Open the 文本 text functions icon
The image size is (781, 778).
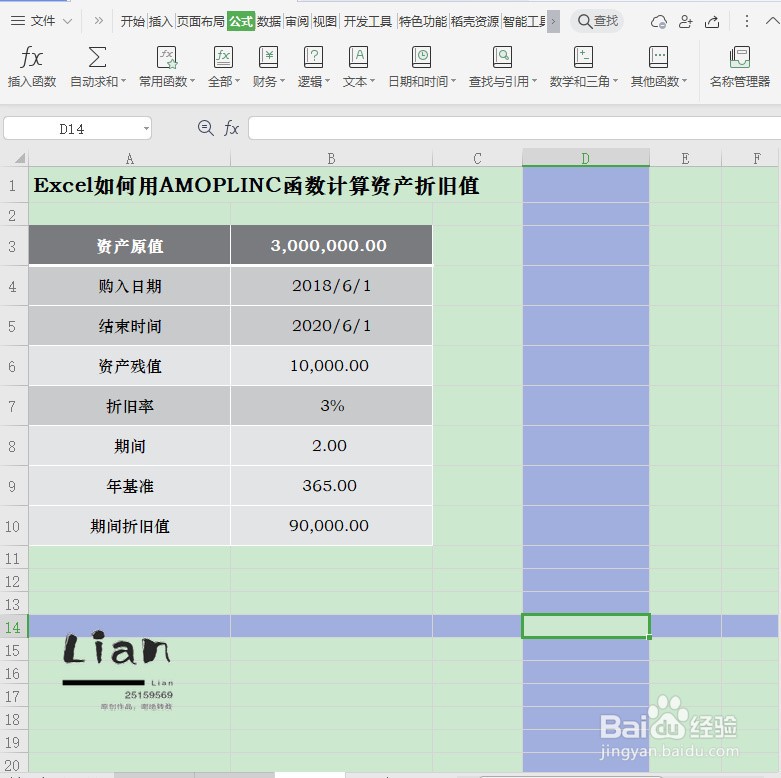pos(358,57)
